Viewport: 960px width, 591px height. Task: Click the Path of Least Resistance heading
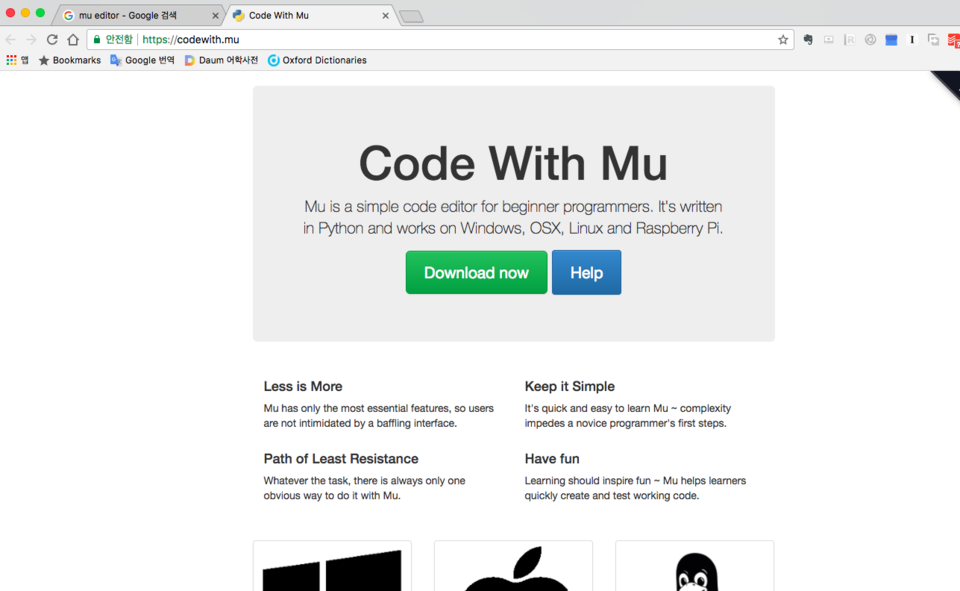[x=341, y=459]
